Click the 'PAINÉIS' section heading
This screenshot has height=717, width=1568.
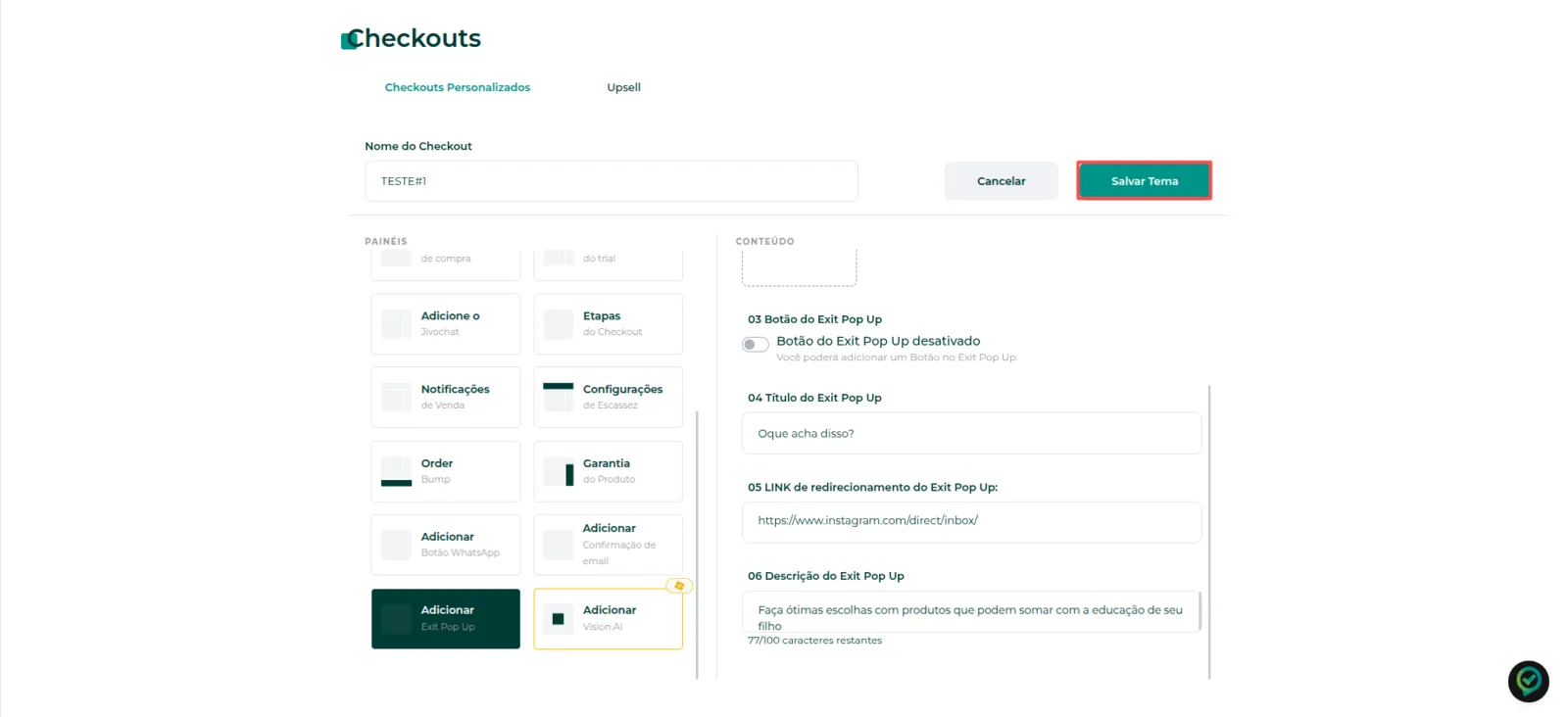tap(386, 241)
